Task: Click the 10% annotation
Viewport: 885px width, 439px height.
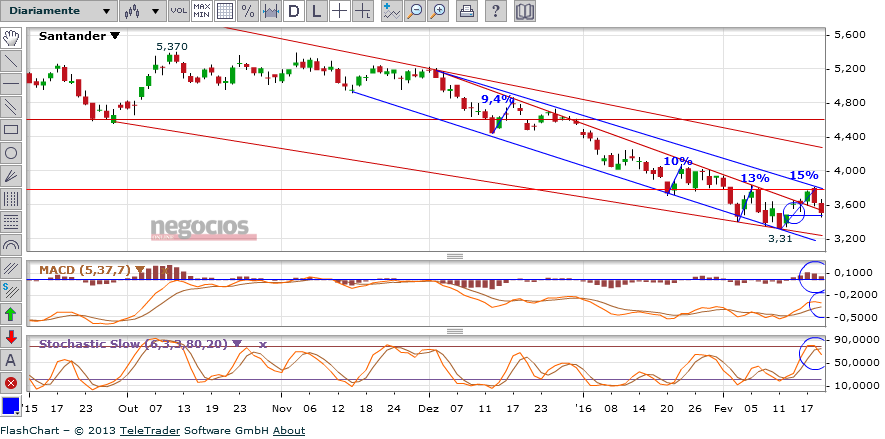Action: point(677,161)
